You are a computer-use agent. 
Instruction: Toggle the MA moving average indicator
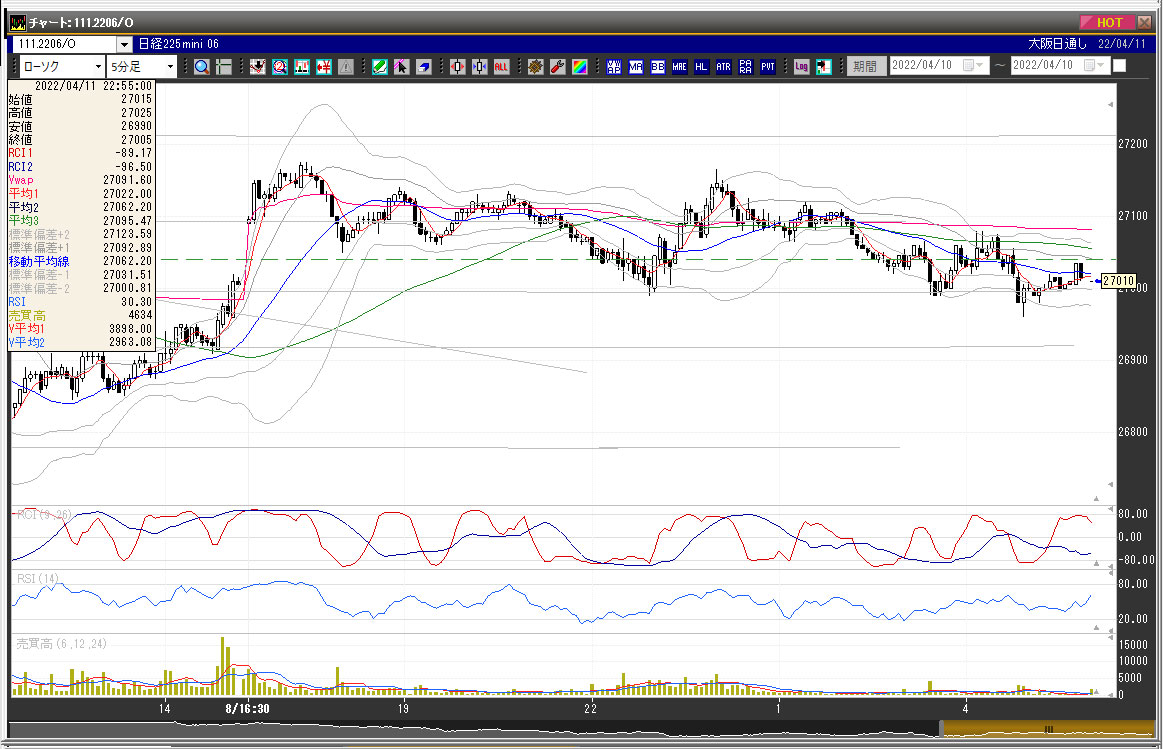(636, 67)
